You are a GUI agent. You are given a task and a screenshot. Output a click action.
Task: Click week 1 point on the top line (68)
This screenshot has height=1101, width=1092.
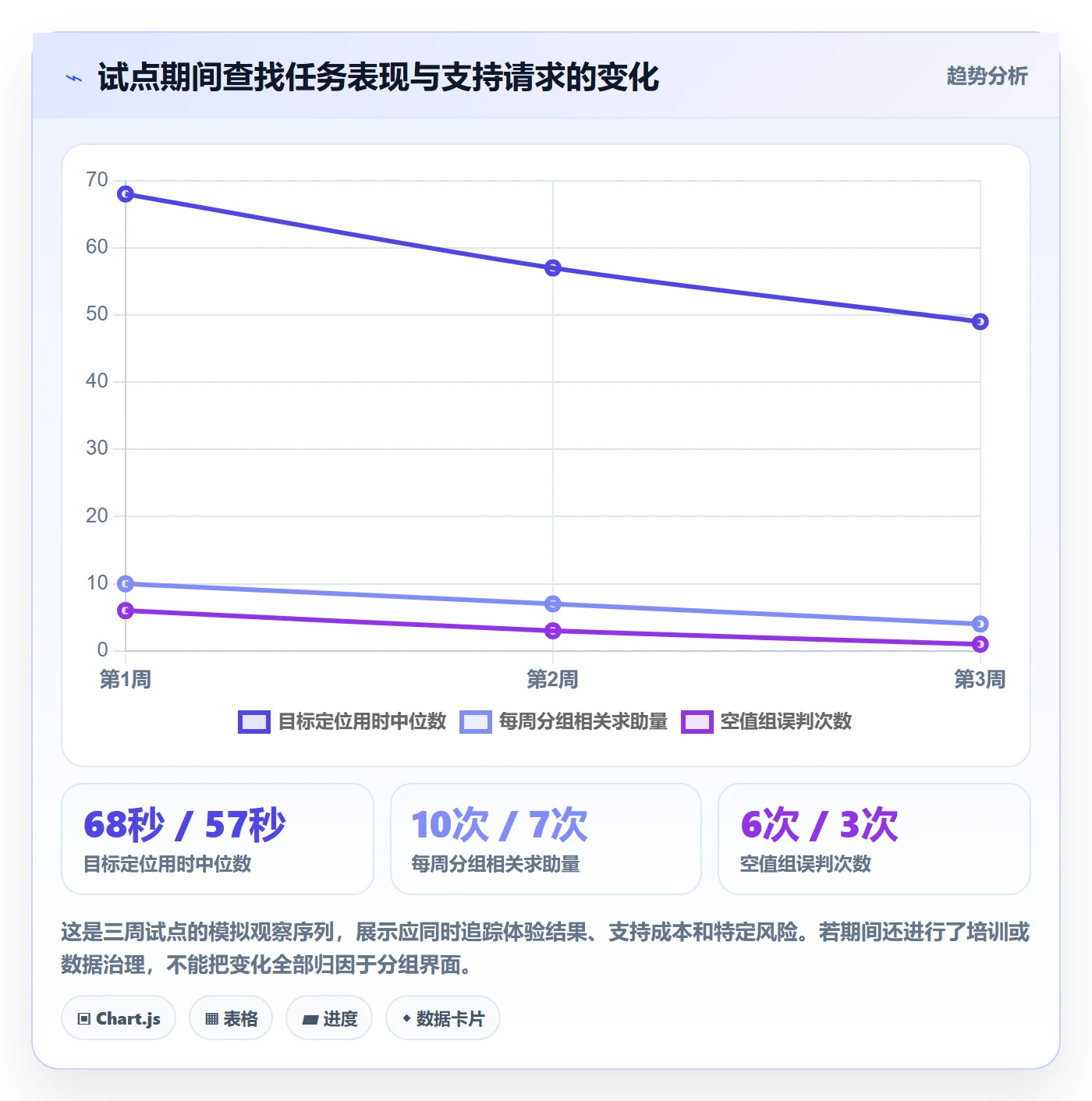pyautogui.click(x=126, y=194)
